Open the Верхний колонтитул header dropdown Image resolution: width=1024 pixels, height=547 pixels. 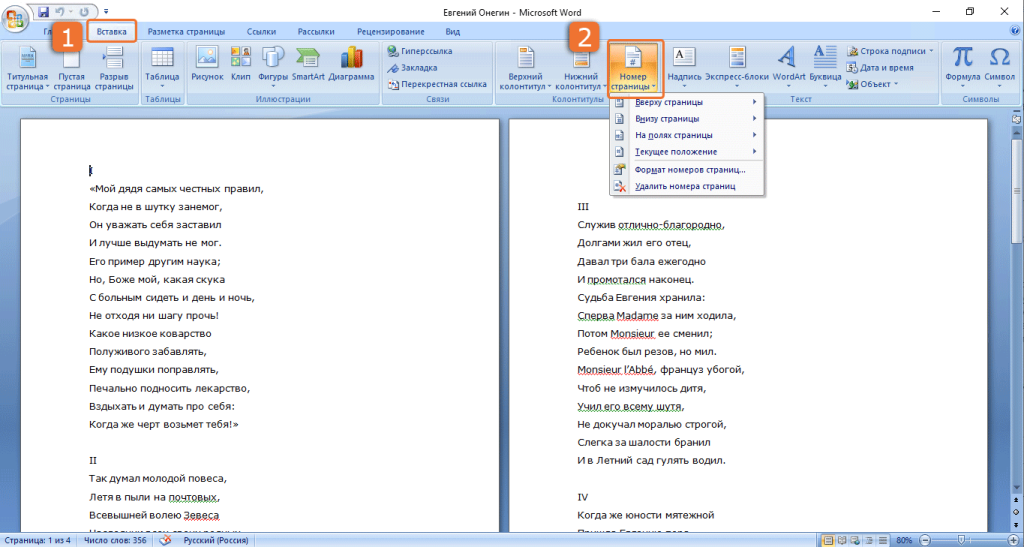point(525,69)
